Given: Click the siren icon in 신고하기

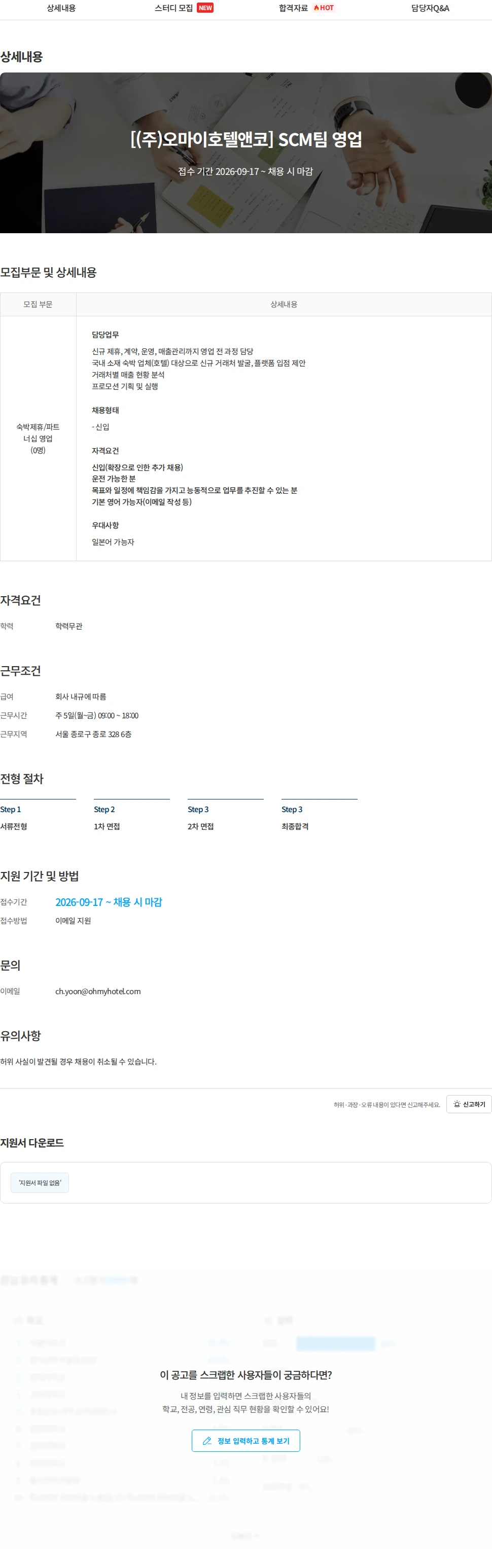Looking at the screenshot, I should (x=456, y=1104).
